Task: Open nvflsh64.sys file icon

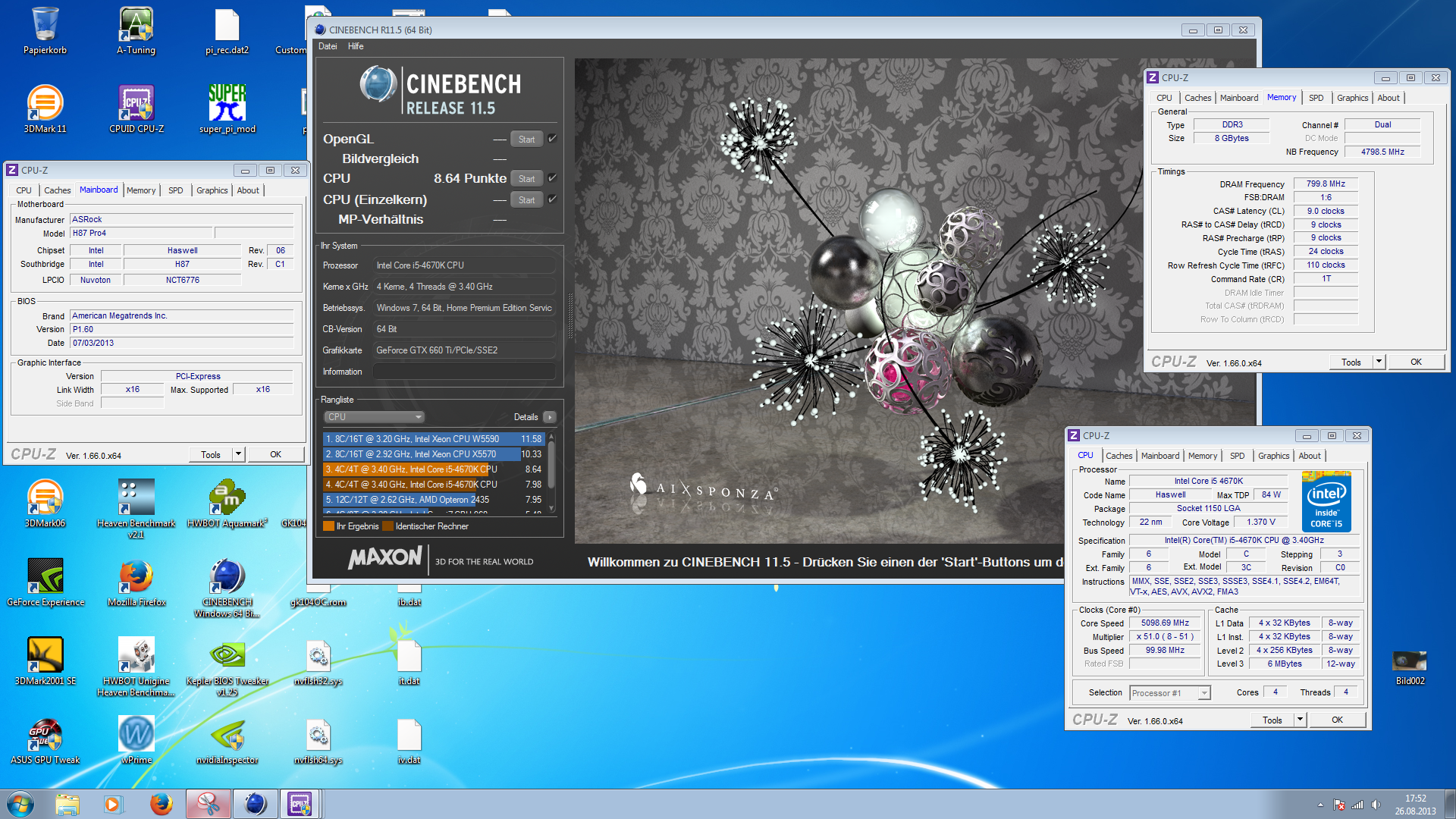Action: [318, 740]
